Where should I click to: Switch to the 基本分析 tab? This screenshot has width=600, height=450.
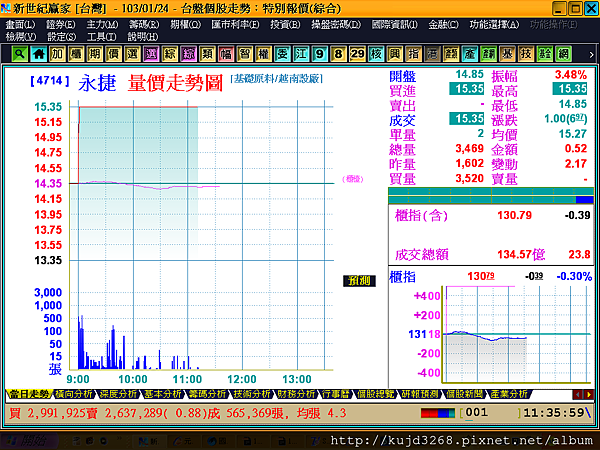coord(163,394)
